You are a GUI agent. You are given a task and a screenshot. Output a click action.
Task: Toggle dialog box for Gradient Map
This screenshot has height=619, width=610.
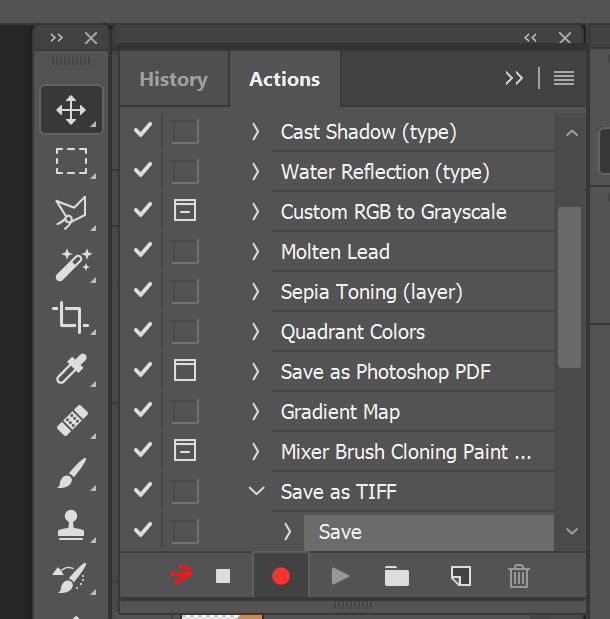(x=185, y=411)
